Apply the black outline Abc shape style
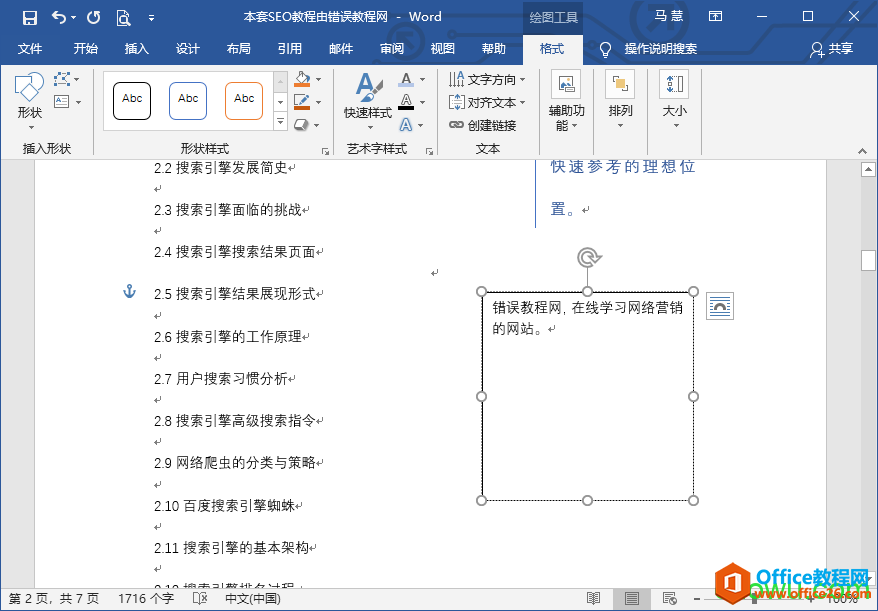 tap(132, 101)
